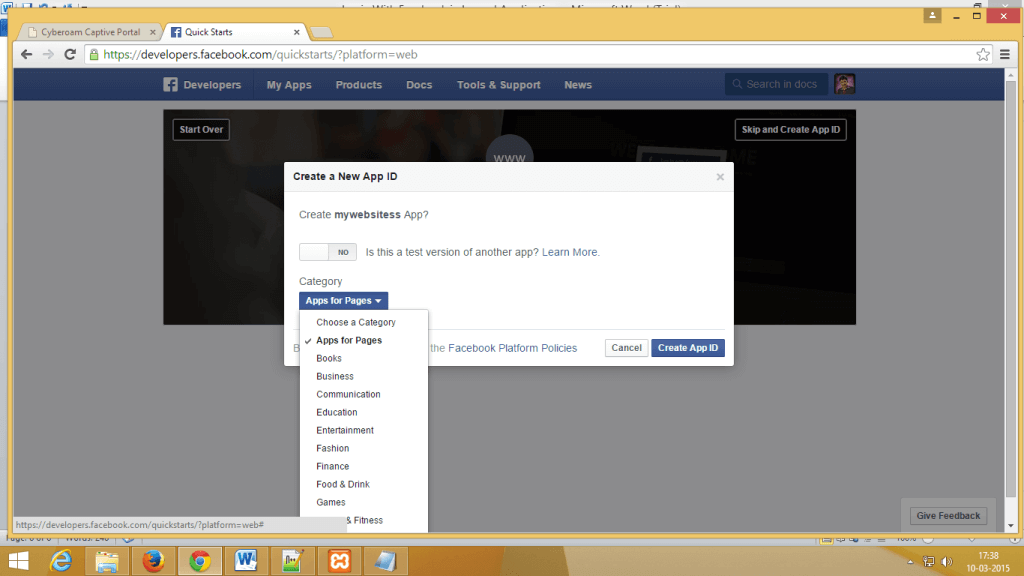This screenshot has height=576, width=1024.
Task: Choose Entertainment category
Action: [x=364, y=430]
